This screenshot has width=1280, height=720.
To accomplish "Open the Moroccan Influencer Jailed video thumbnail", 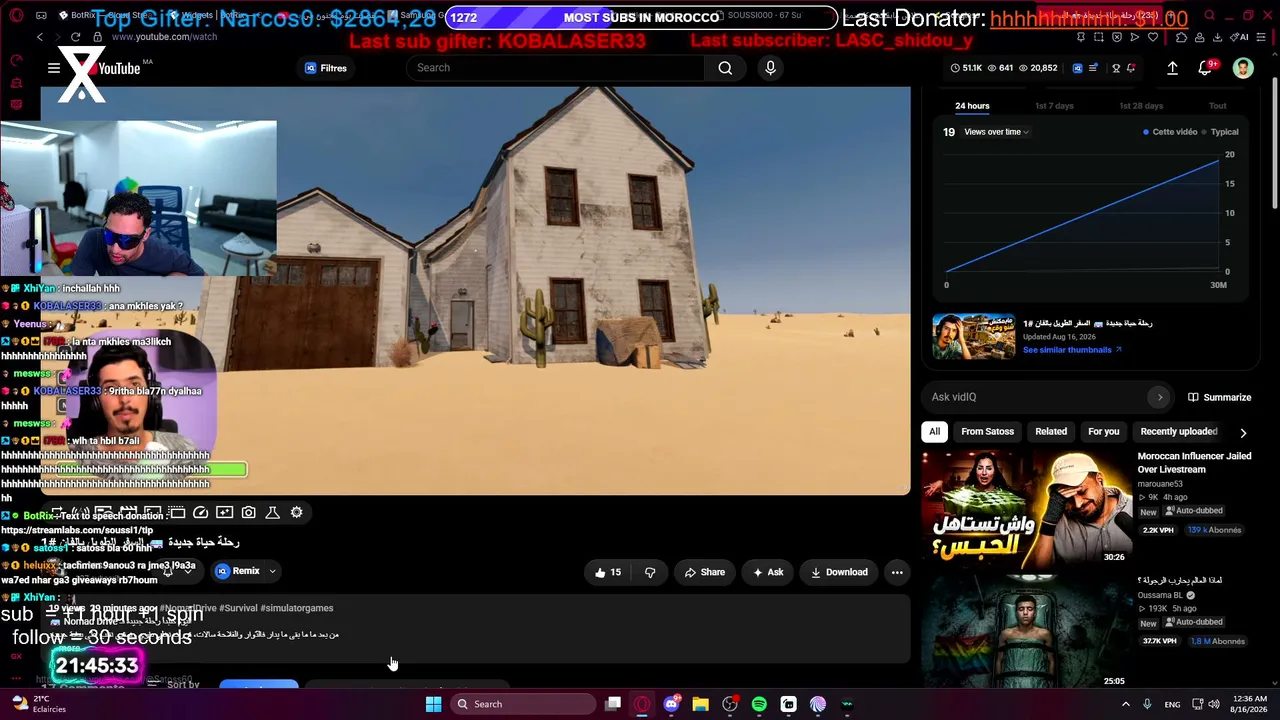I will (1025, 509).
